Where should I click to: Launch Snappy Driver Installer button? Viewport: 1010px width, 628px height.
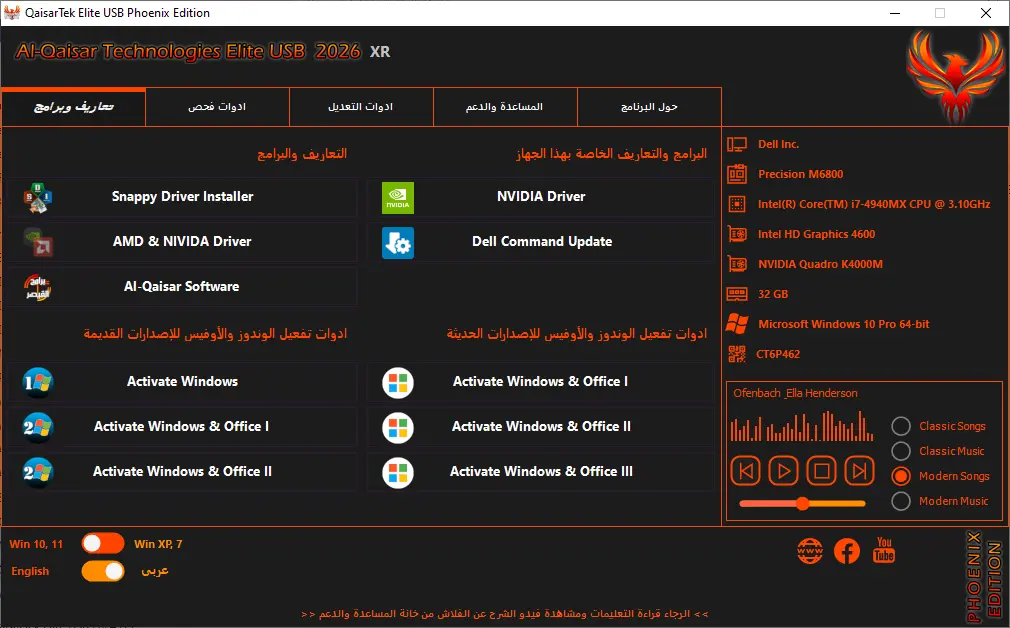point(182,197)
